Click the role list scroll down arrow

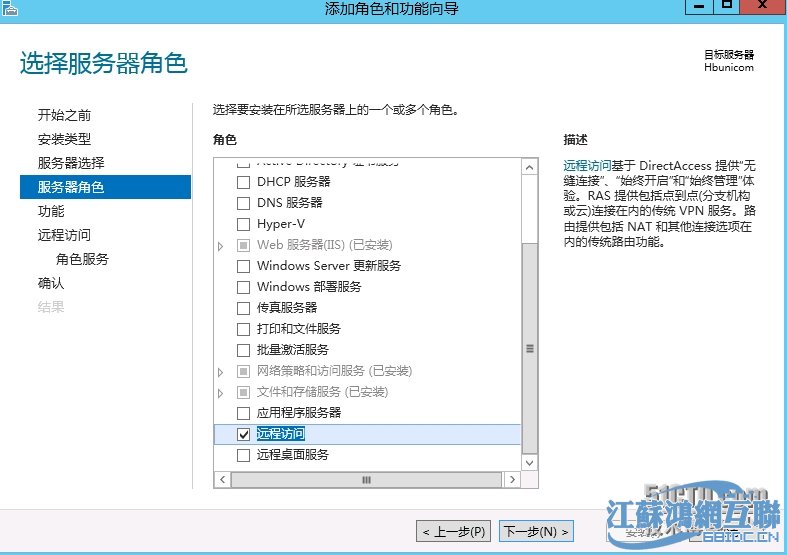[530, 463]
